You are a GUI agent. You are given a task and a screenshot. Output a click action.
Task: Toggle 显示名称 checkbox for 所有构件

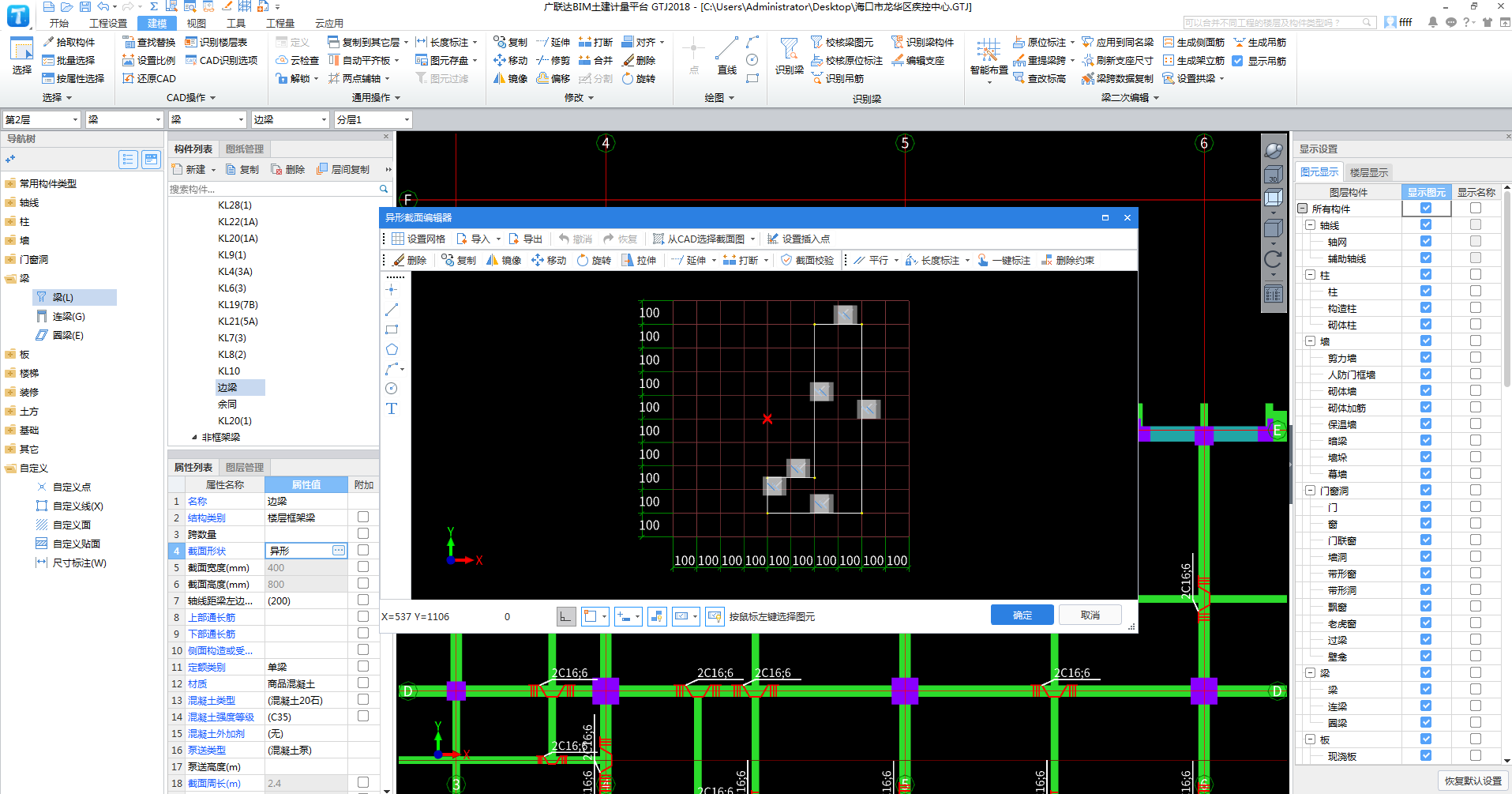pos(1475,208)
